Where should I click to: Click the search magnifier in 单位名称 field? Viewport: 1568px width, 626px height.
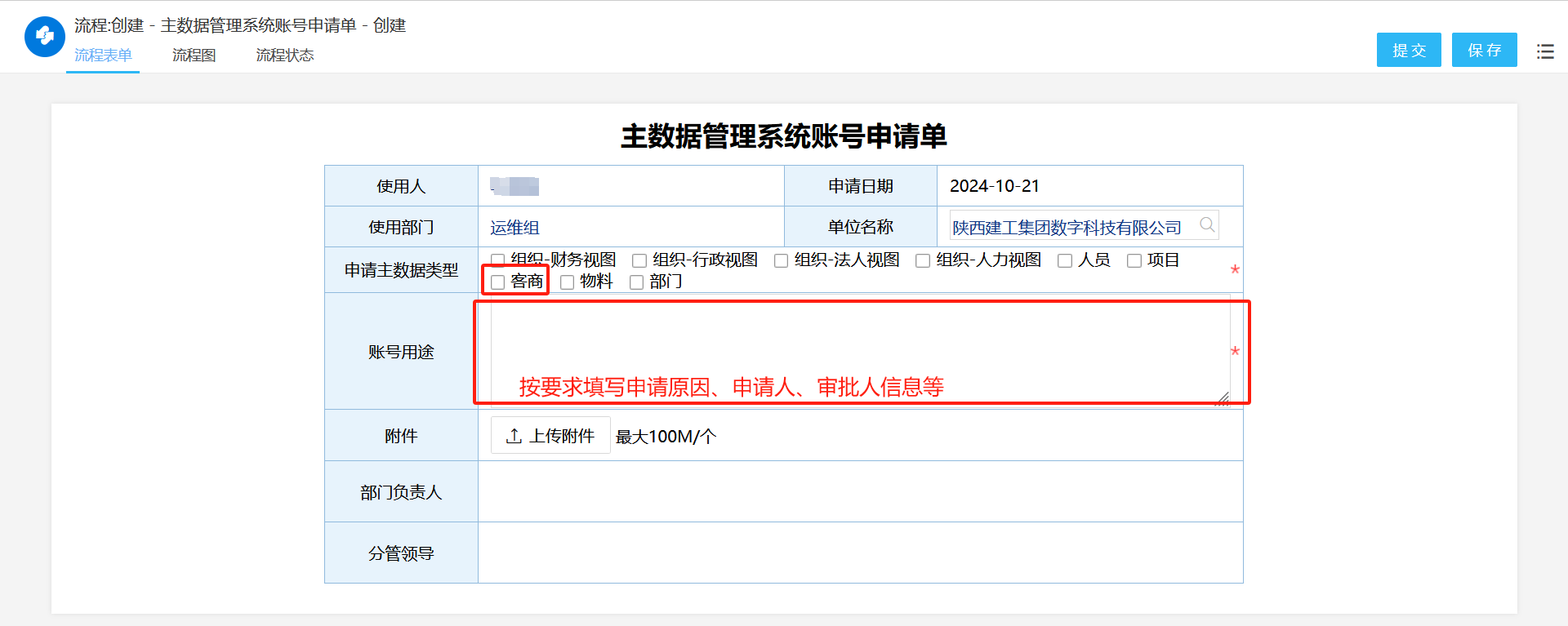1206,225
